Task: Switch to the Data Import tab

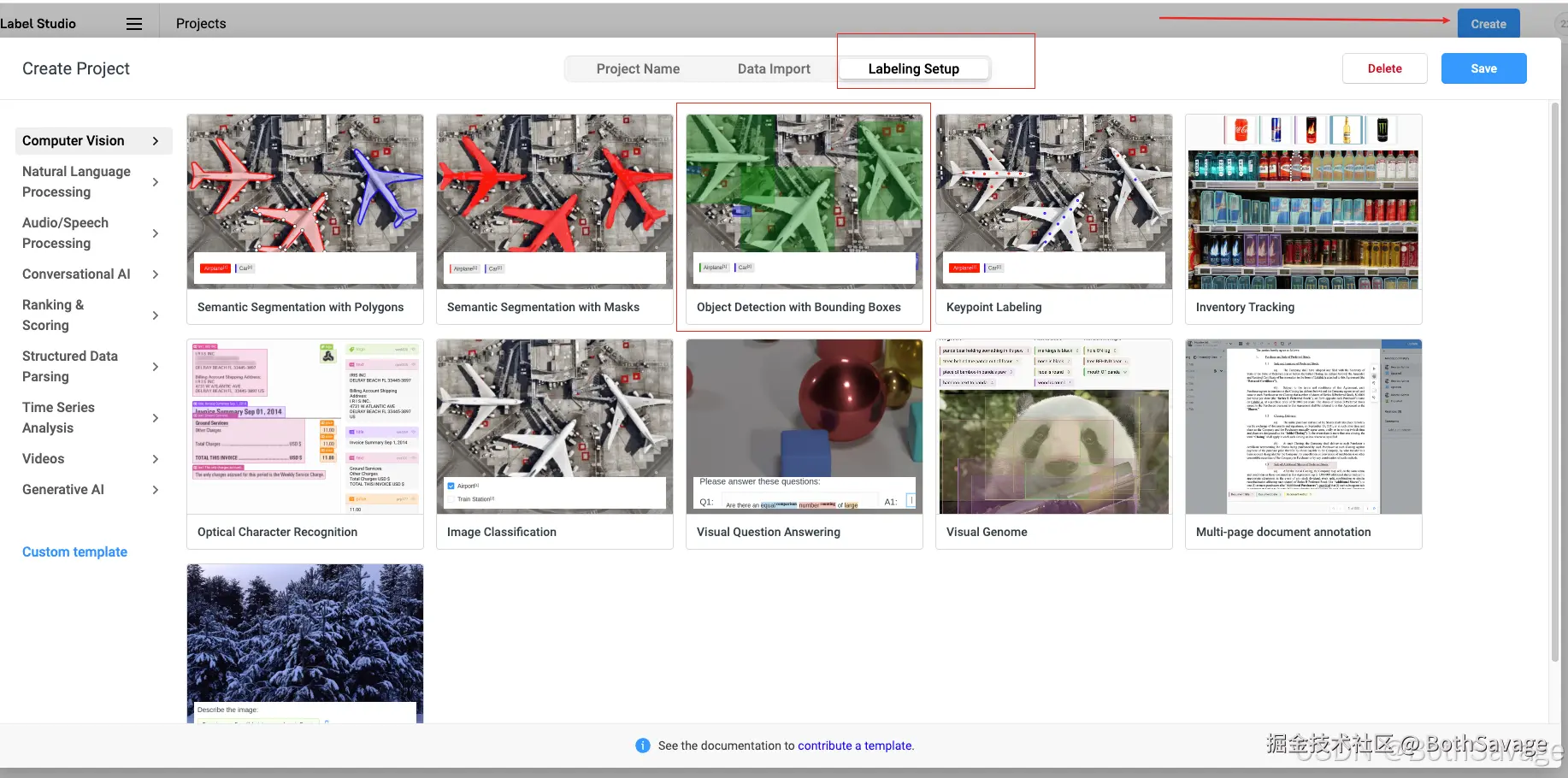Action: [774, 69]
